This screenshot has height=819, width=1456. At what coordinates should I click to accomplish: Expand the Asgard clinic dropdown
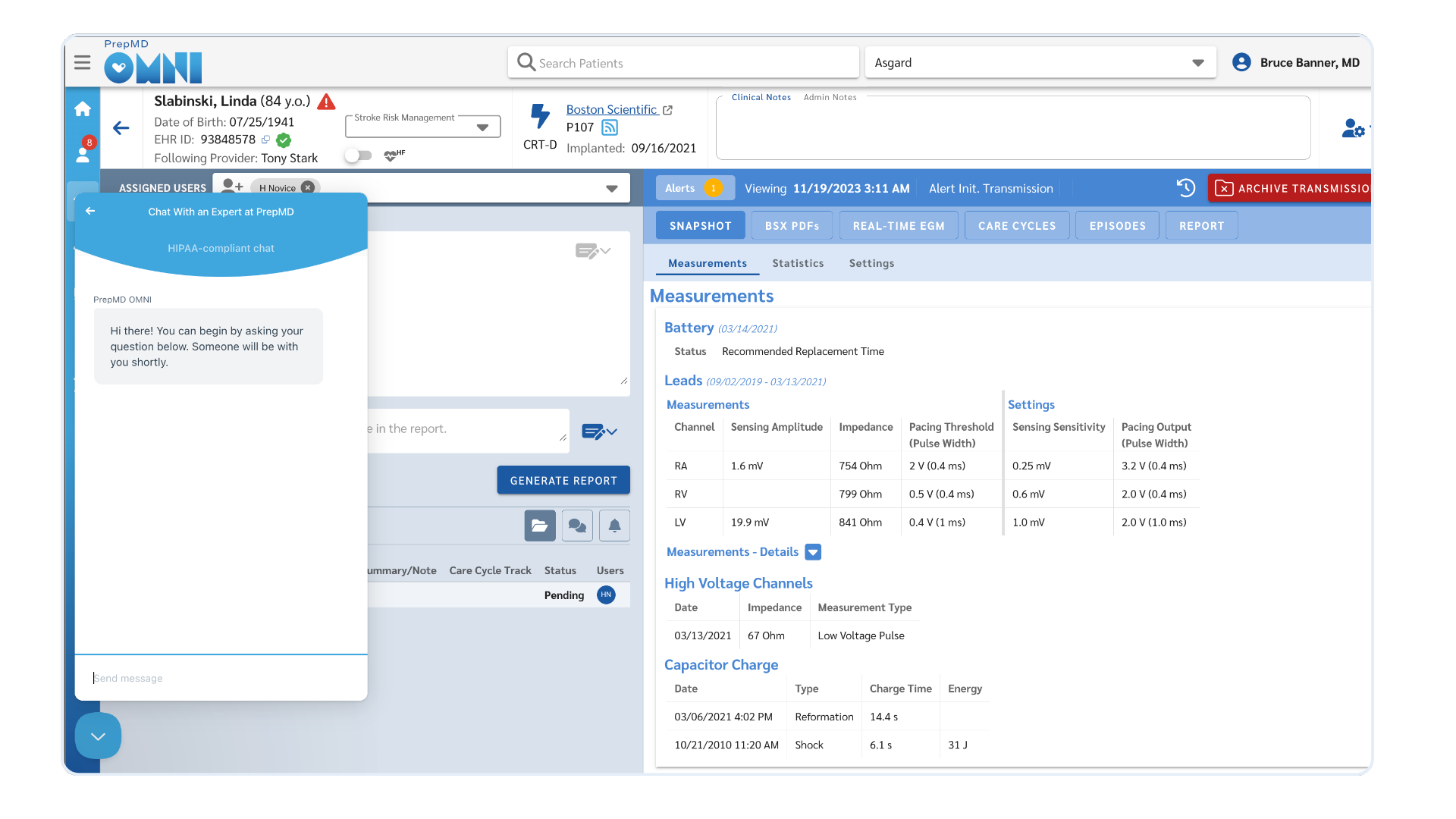(x=1197, y=63)
